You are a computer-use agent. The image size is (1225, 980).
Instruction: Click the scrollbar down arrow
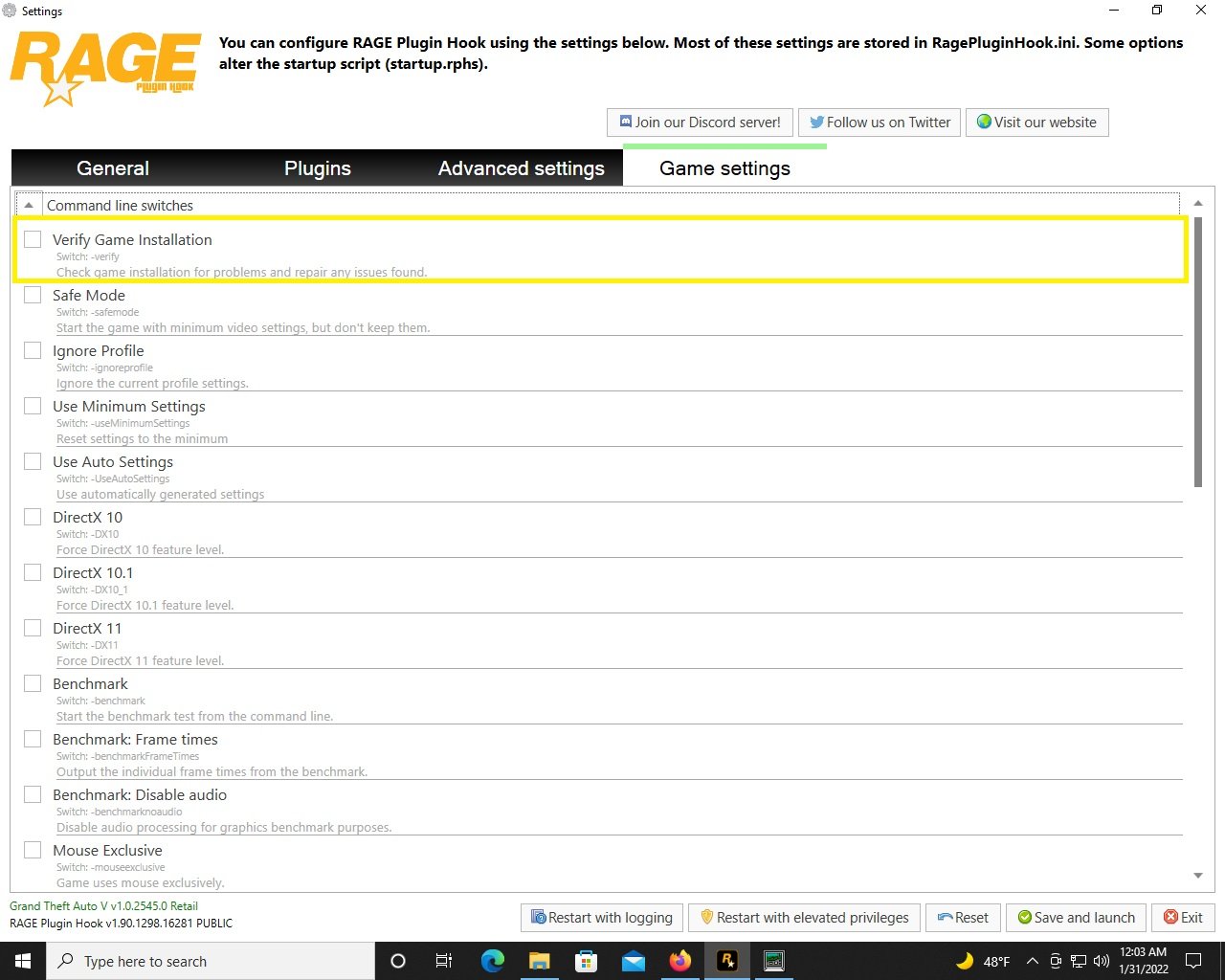(x=1198, y=876)
